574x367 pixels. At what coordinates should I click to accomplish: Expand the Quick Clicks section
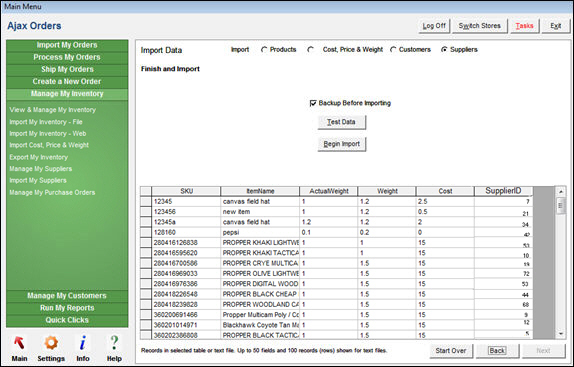[x=67, y=320]
